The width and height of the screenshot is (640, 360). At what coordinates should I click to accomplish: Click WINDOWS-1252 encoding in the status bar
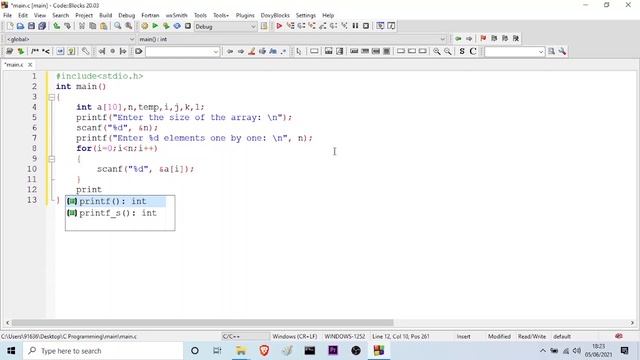point(344,336)
